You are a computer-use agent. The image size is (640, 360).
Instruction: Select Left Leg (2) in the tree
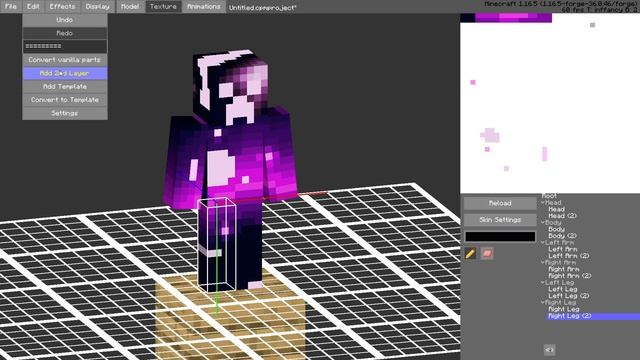569,296
